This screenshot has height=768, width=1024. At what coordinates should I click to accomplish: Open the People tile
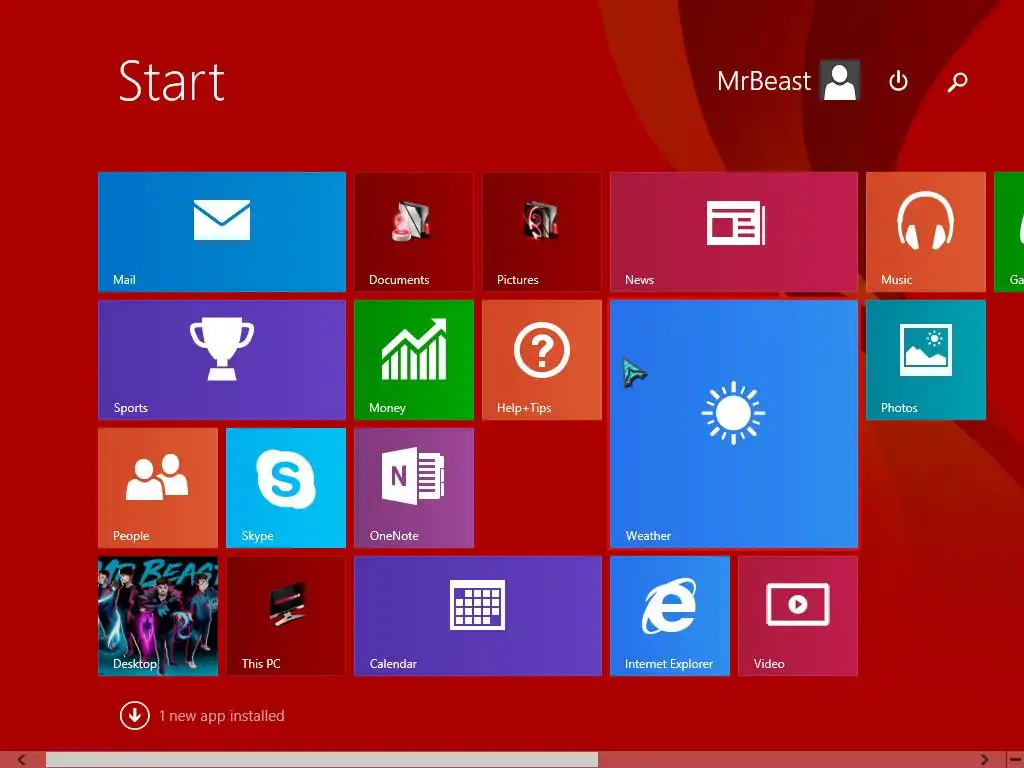[157, 488]
